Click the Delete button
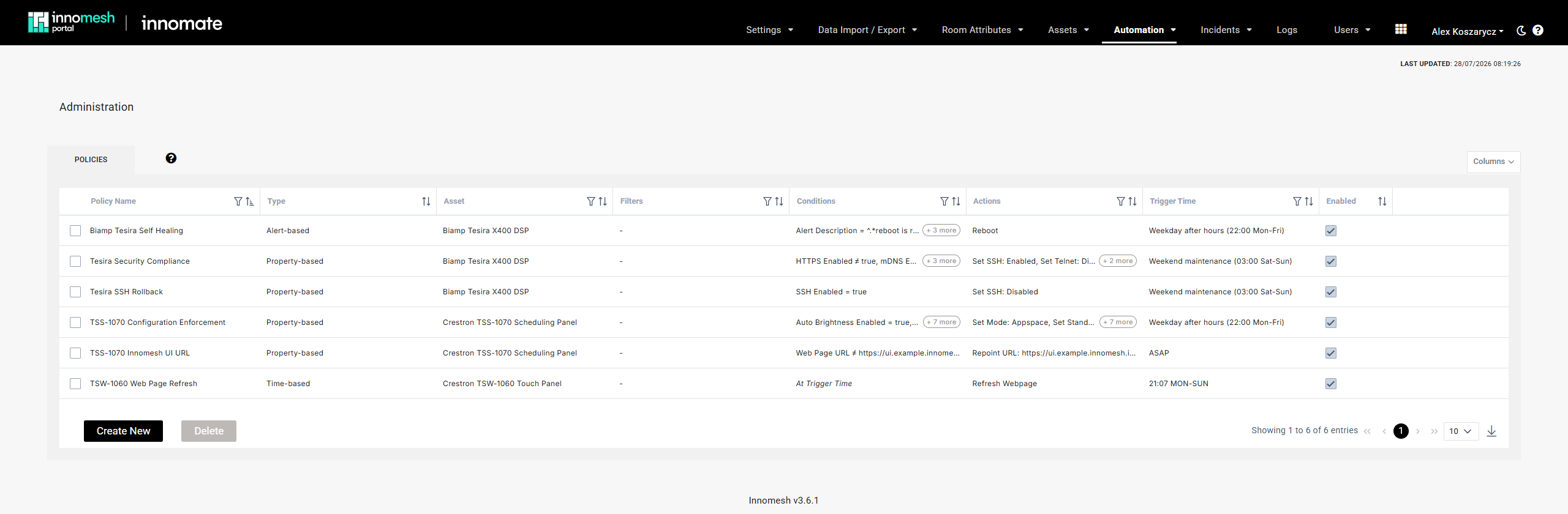This screenshot has height=514, width=1568. 209,431
